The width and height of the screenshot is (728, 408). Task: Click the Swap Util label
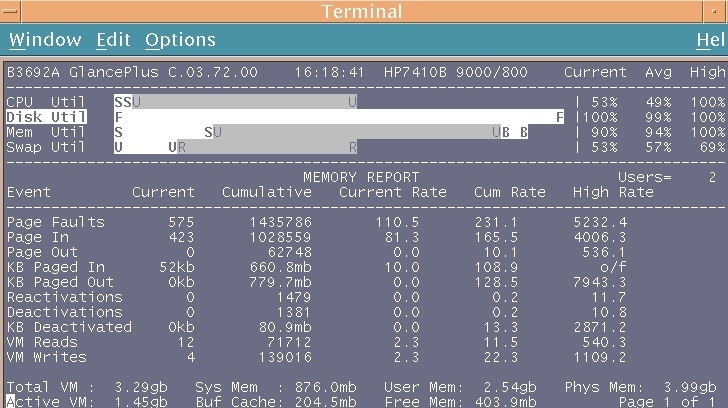pyautogui.click(x=46, y=147)
